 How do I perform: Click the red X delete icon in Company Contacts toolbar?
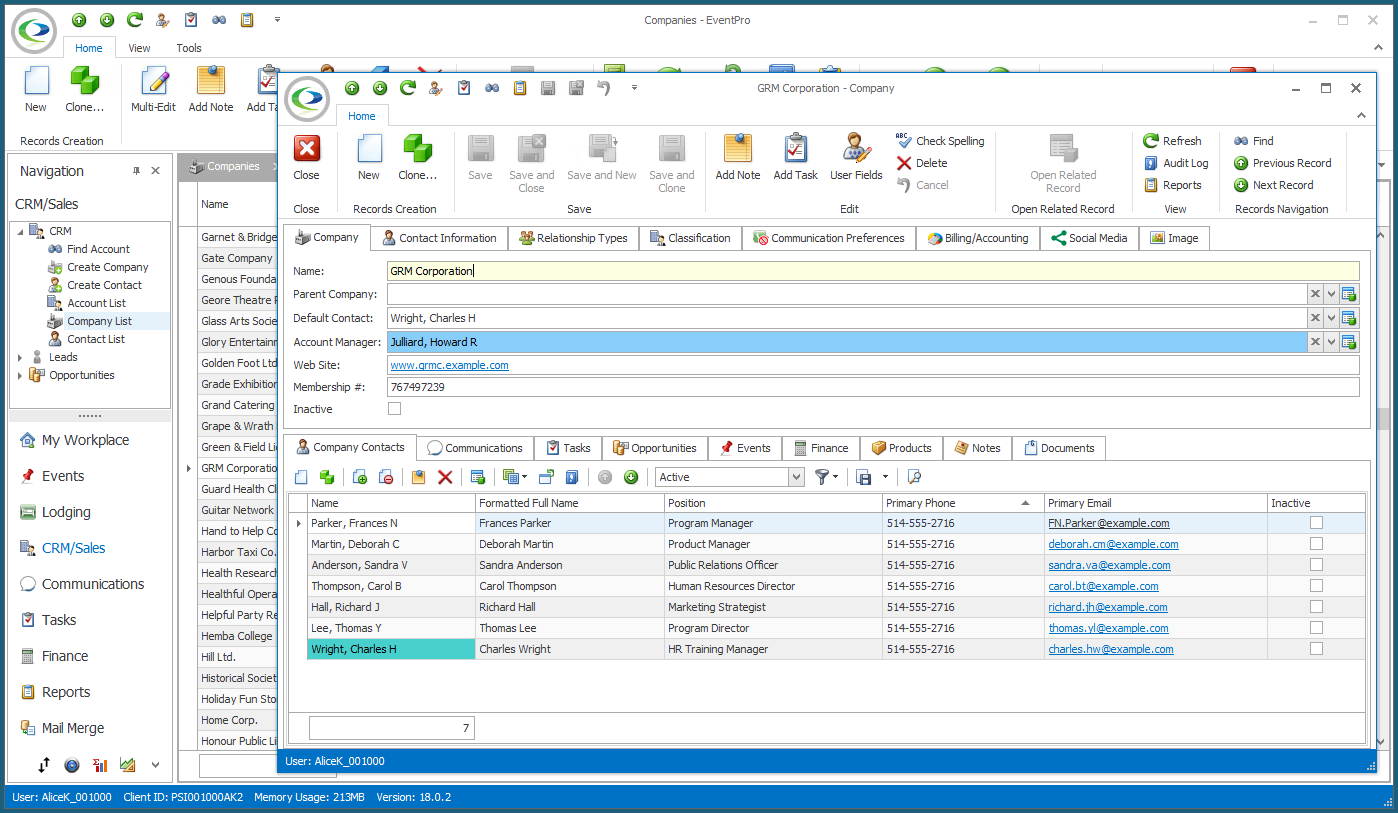click(446, 477)
